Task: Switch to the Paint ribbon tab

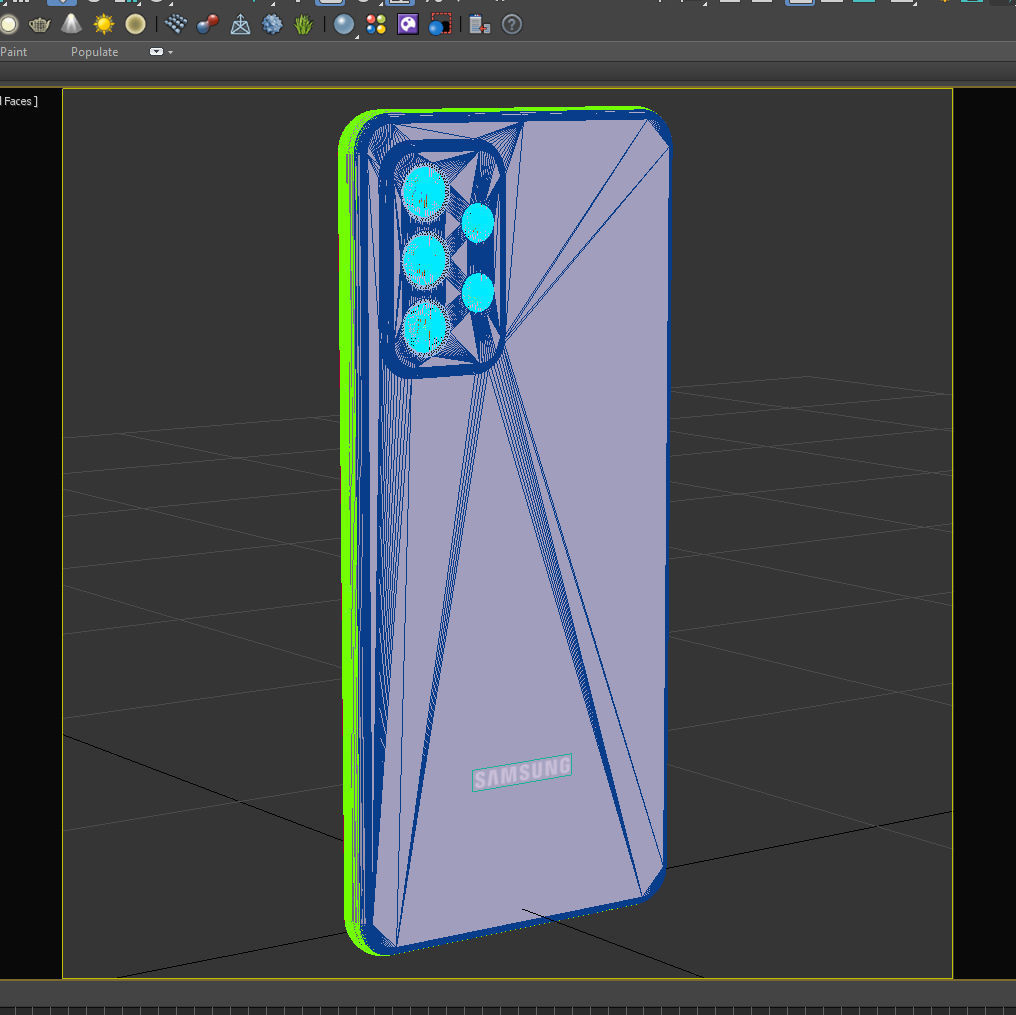Action: click(x=14, y=52)
